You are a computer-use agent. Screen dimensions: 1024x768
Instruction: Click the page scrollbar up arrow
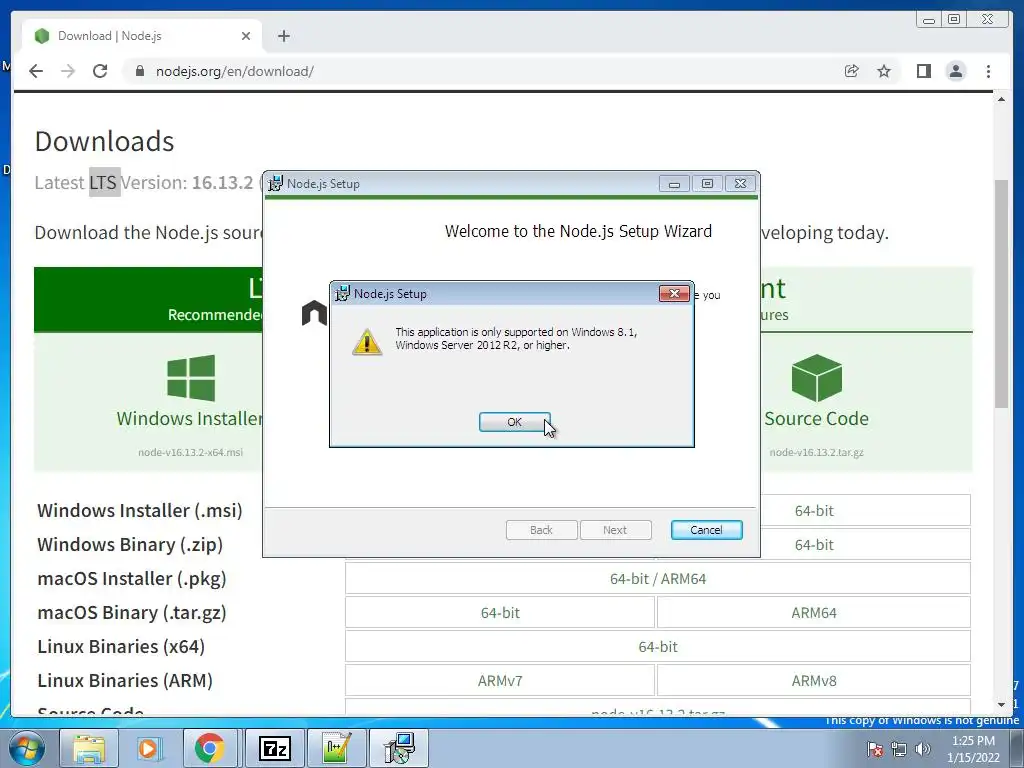pyautogui.click(x=1001, y=99)
